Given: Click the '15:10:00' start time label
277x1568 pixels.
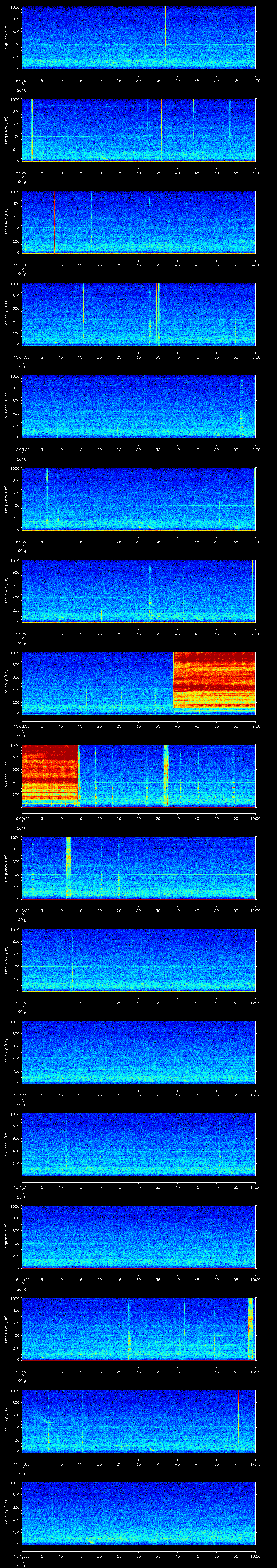Looking at the screenshot, I should coord(21,910).
